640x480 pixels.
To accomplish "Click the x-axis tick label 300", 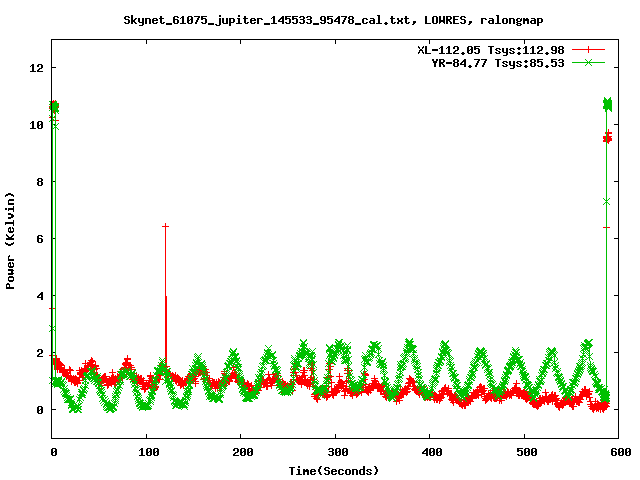I will tap(335, 453).
